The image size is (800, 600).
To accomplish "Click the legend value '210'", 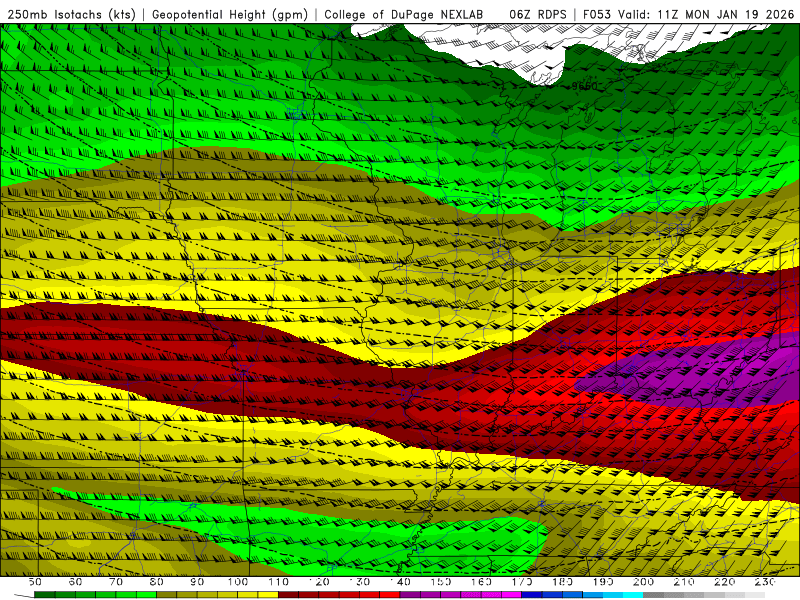I will (685, 582).
